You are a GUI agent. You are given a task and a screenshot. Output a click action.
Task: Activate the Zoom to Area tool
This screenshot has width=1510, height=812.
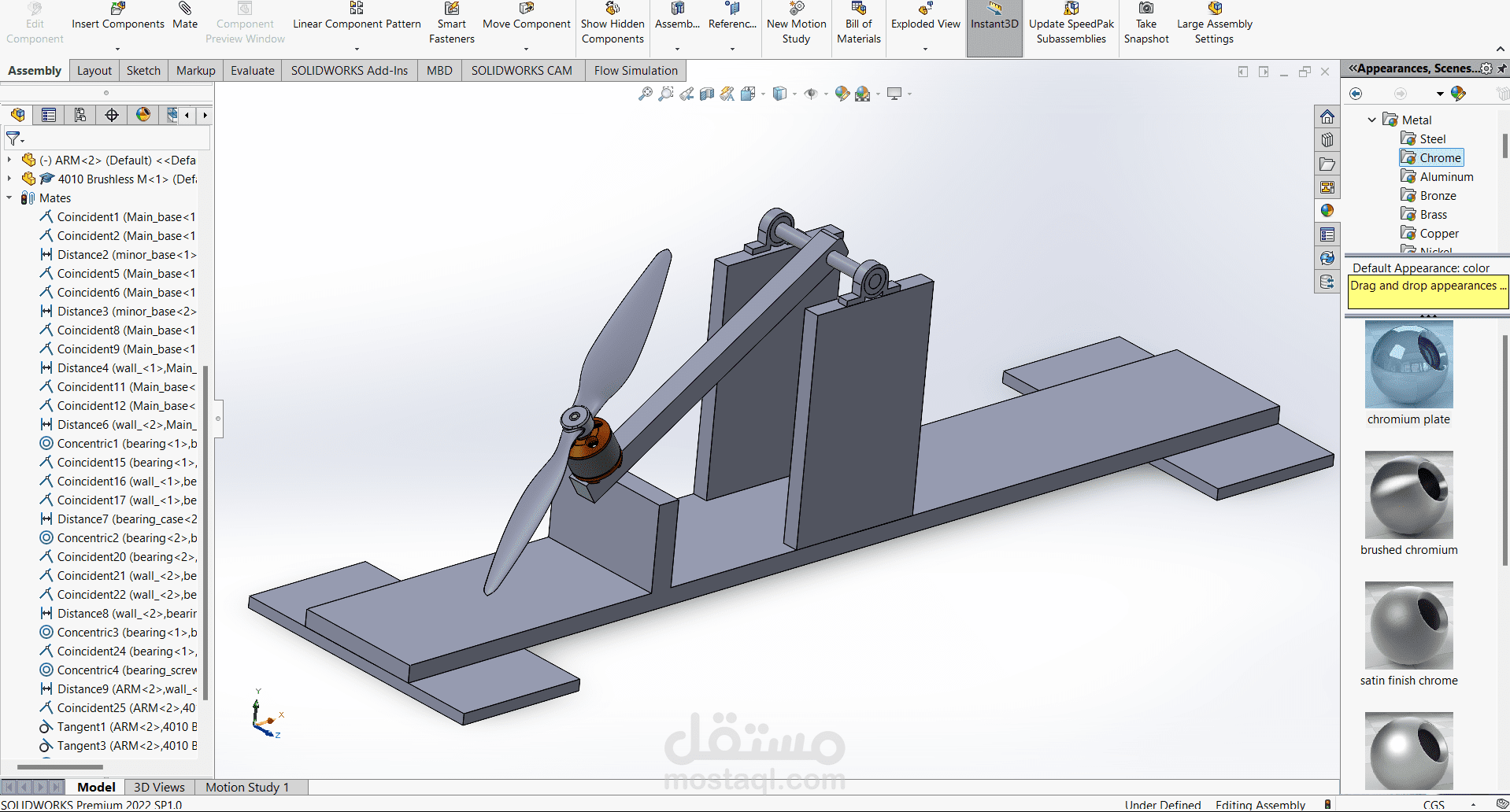coord(666,94)
